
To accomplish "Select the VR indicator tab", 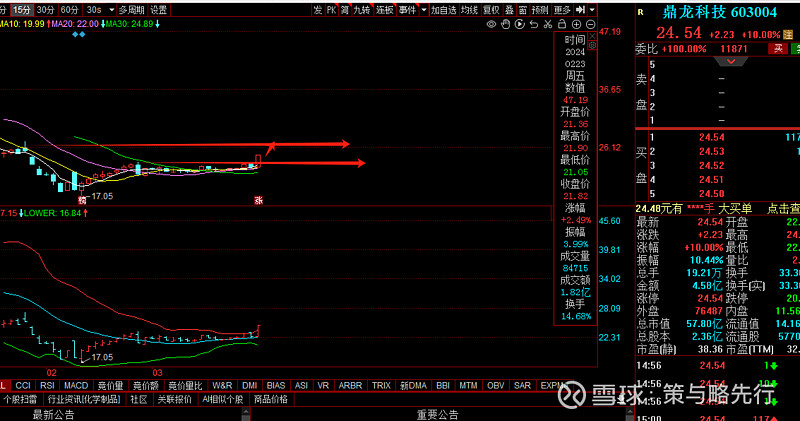I will click(323, 386).
